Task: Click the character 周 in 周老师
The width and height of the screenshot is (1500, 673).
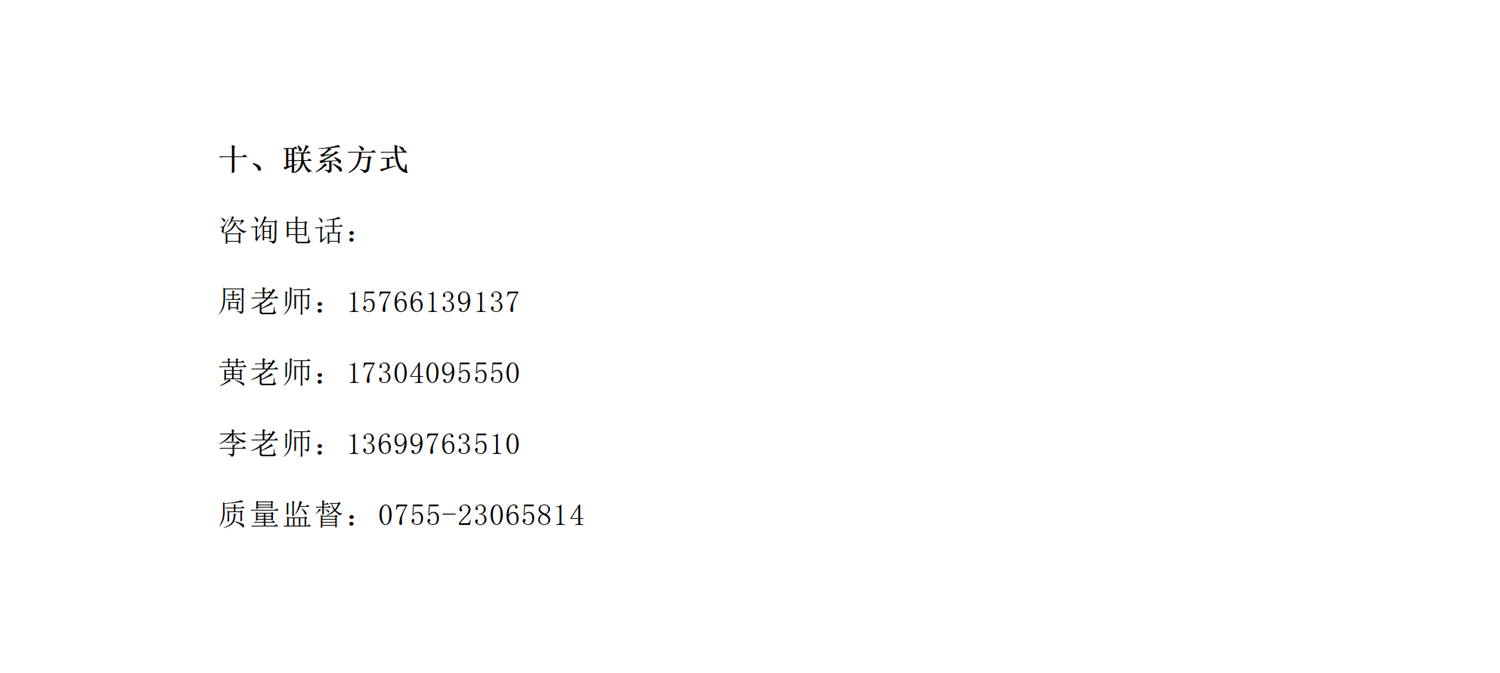Action: click(234, 302)
